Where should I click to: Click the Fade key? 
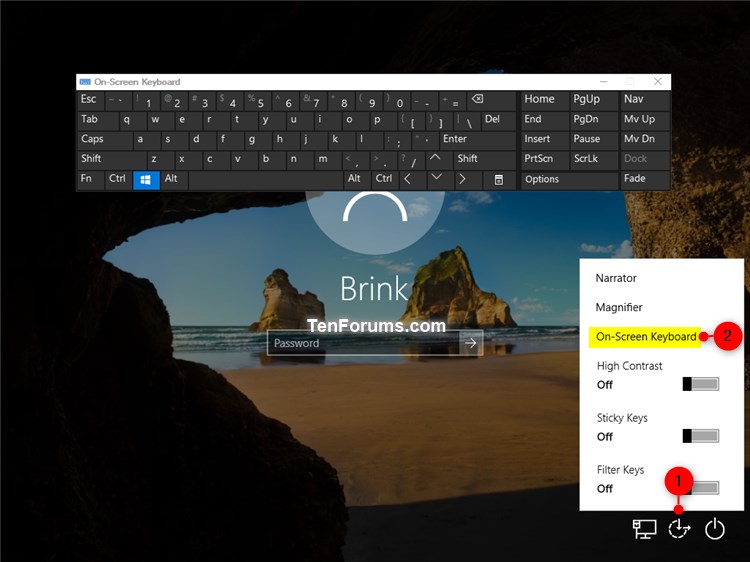645,180
